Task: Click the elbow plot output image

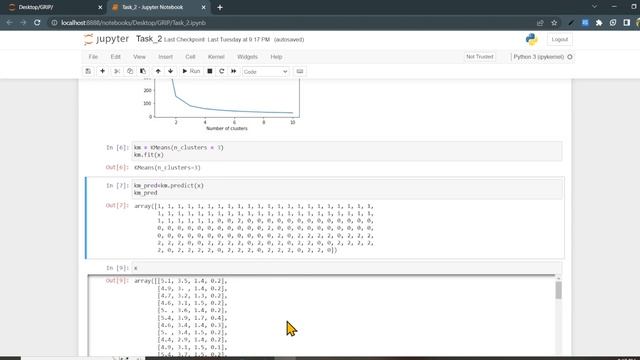Action: 222,105
